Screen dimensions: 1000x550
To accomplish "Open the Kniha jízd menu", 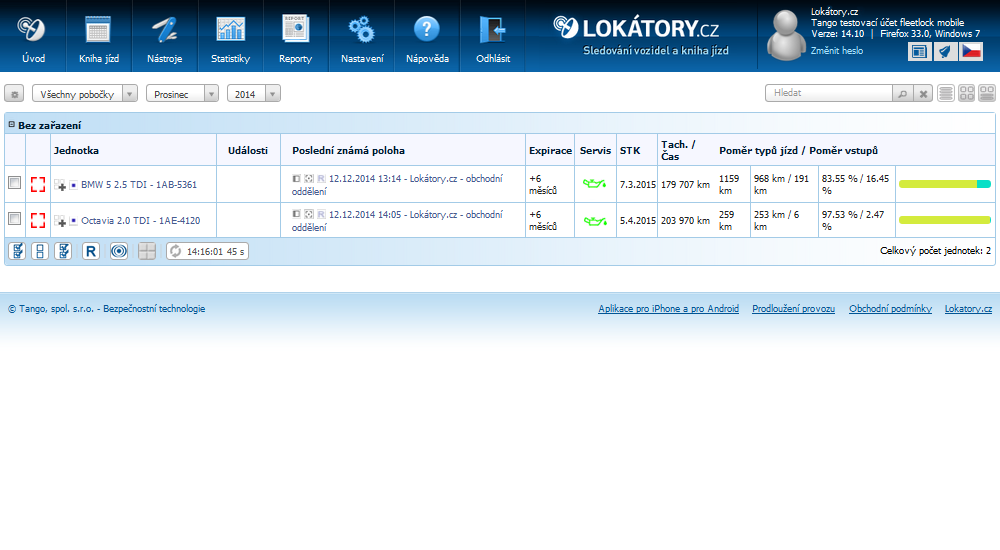I will point(98,38).
